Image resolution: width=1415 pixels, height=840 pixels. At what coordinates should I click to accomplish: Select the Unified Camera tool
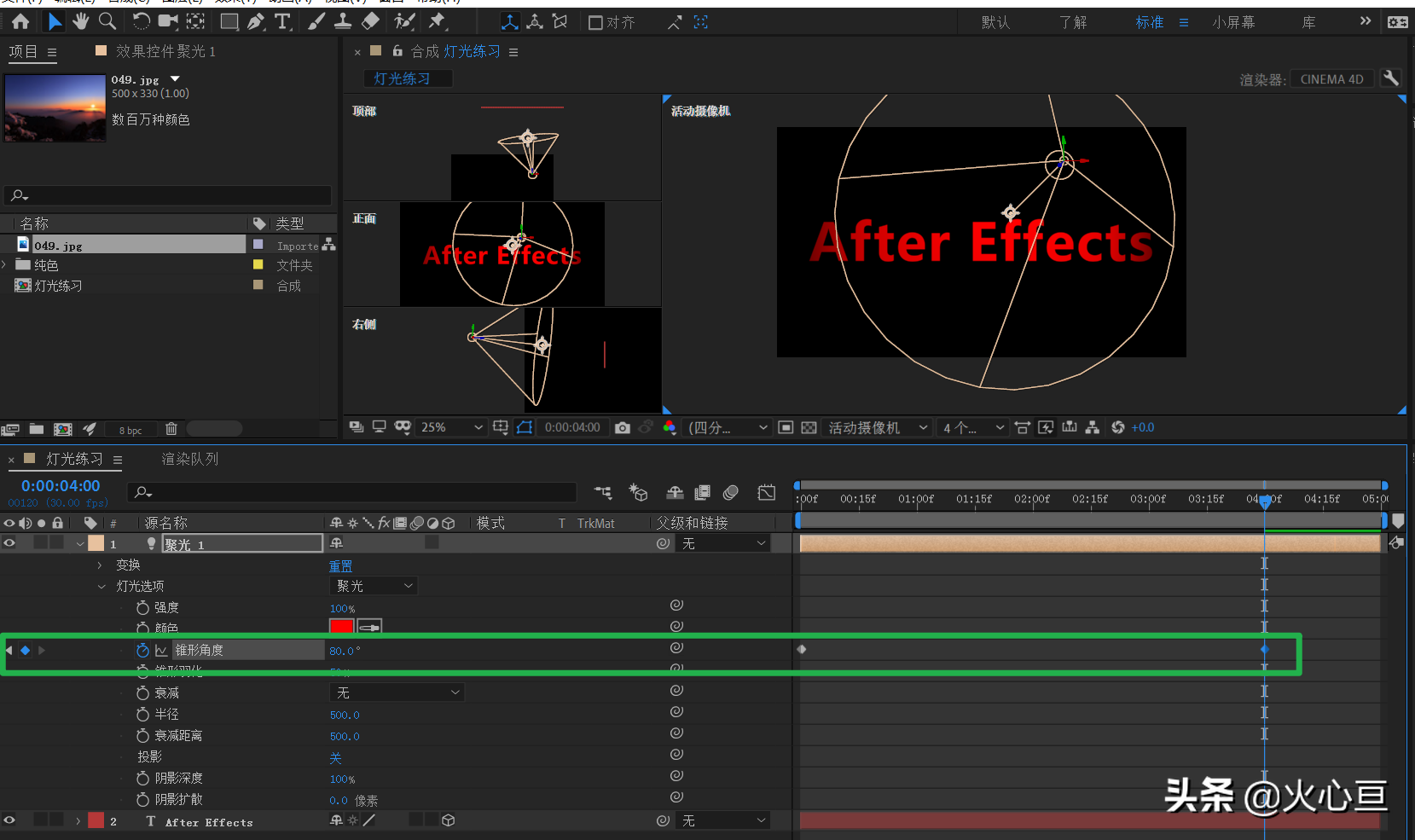click(x=168, y=21)
